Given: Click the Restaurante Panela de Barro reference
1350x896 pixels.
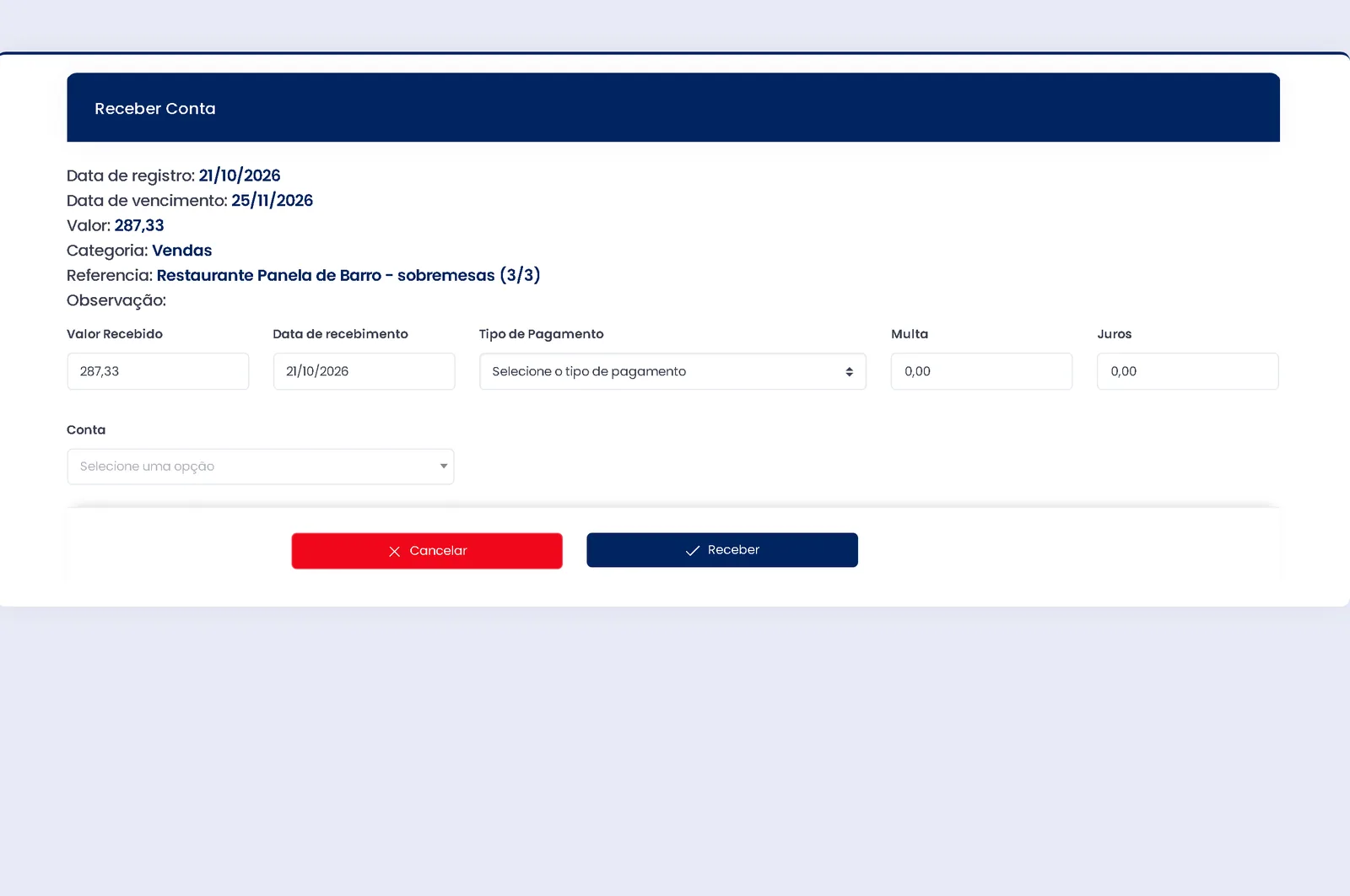Looking at the screenshot, I should [x=348, y=276].
